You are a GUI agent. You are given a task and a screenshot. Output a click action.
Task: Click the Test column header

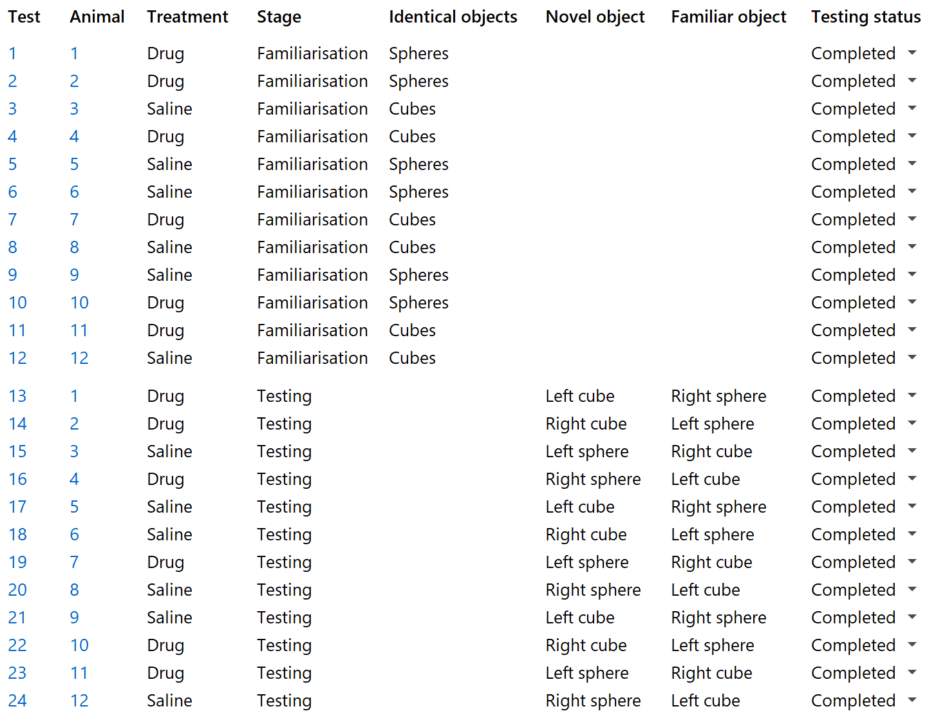[24, 16]
